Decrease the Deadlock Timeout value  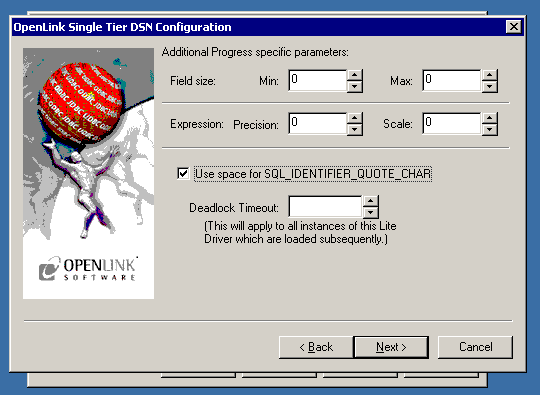pyautogui.click(x=371, y=212)
